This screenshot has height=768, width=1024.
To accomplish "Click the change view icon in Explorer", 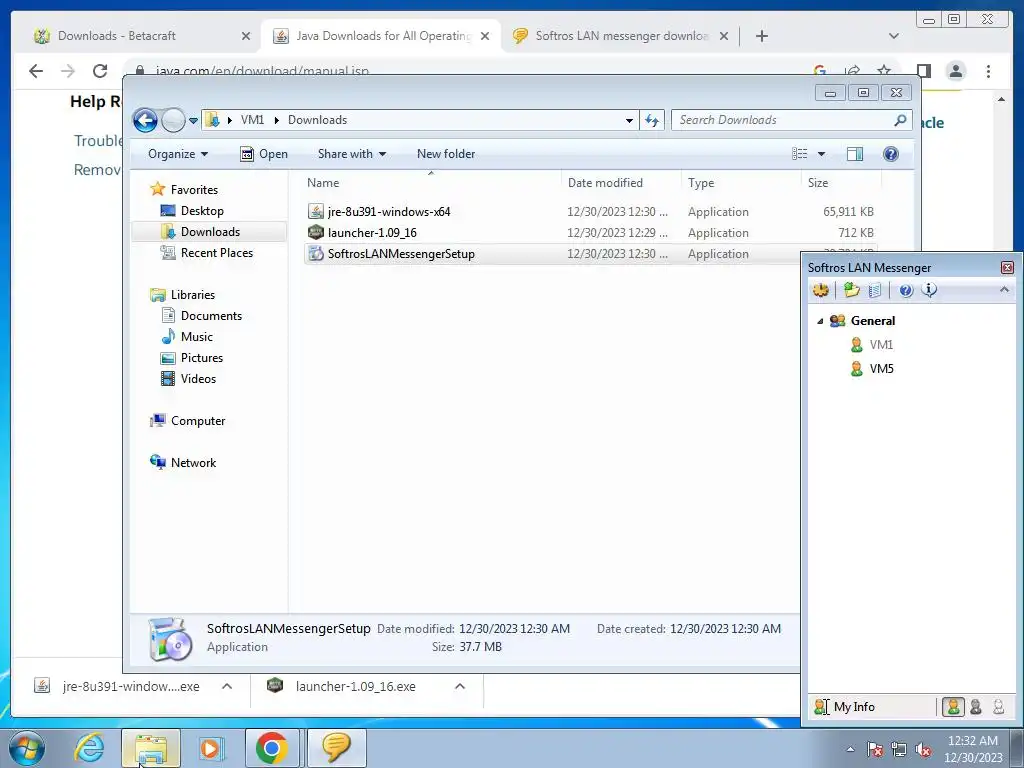I will click(x=800, y=154).
